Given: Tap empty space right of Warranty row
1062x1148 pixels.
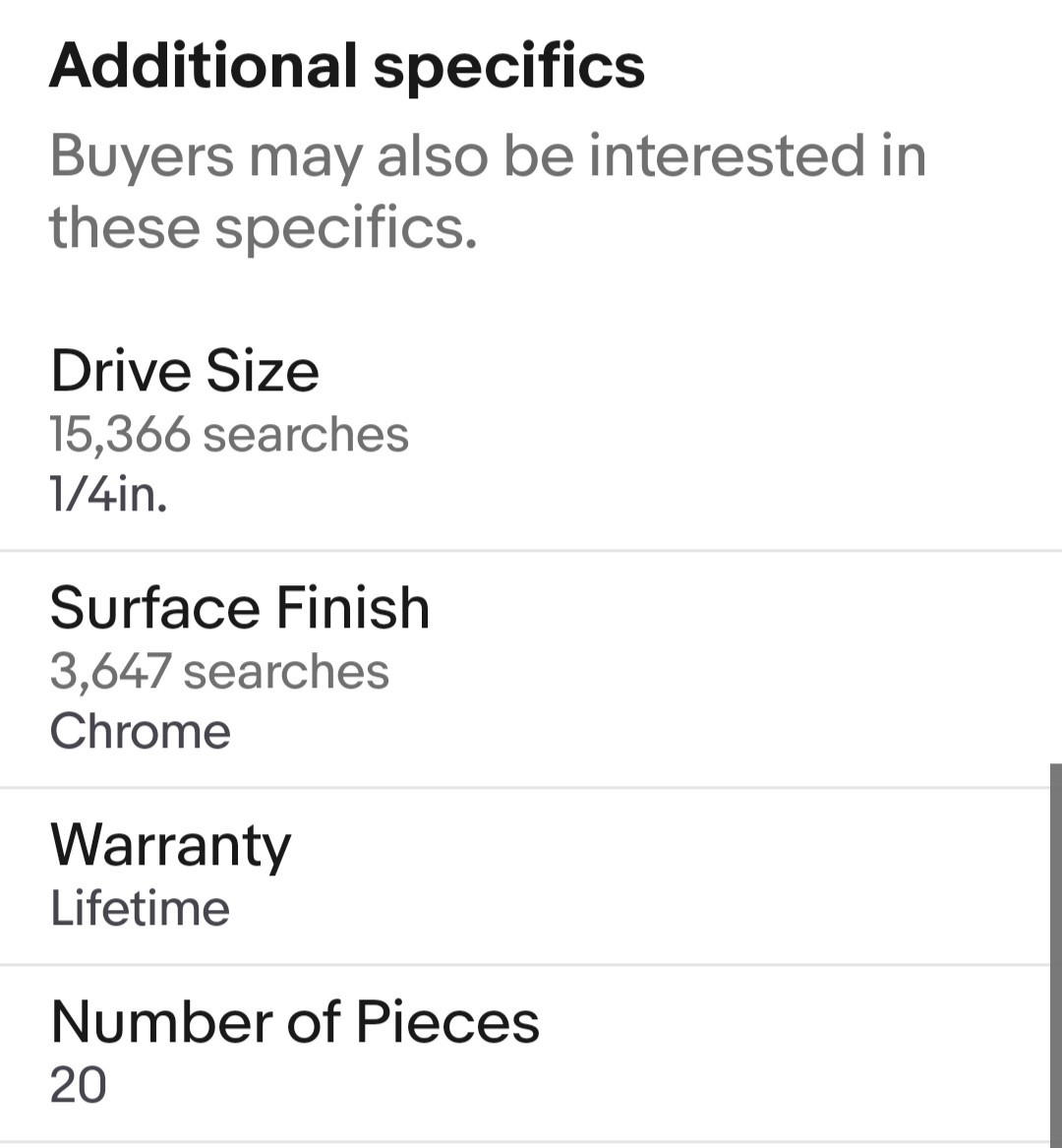Looking at the screenshot, I should click(659, 876).
